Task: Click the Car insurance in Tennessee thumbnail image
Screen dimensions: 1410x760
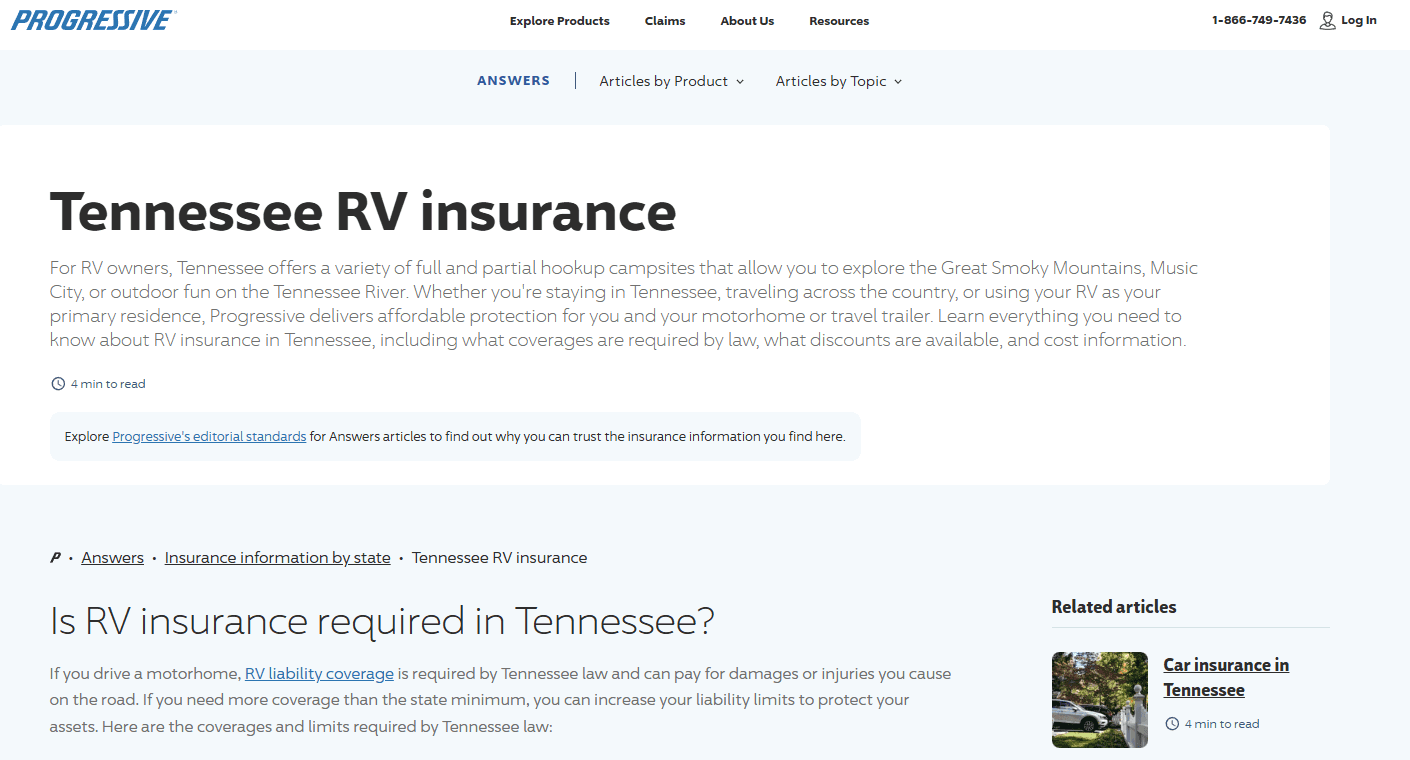Action: click(x=1100, y=700)
